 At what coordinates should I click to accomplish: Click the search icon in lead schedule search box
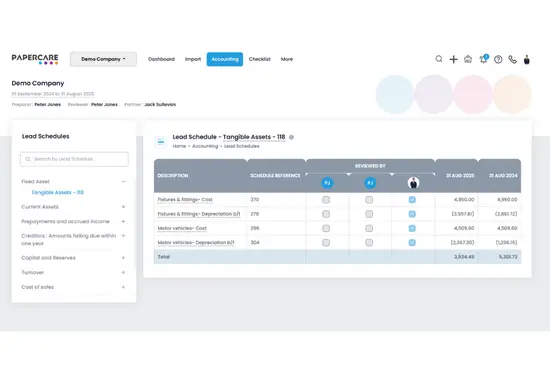click(x=28, y=159)
